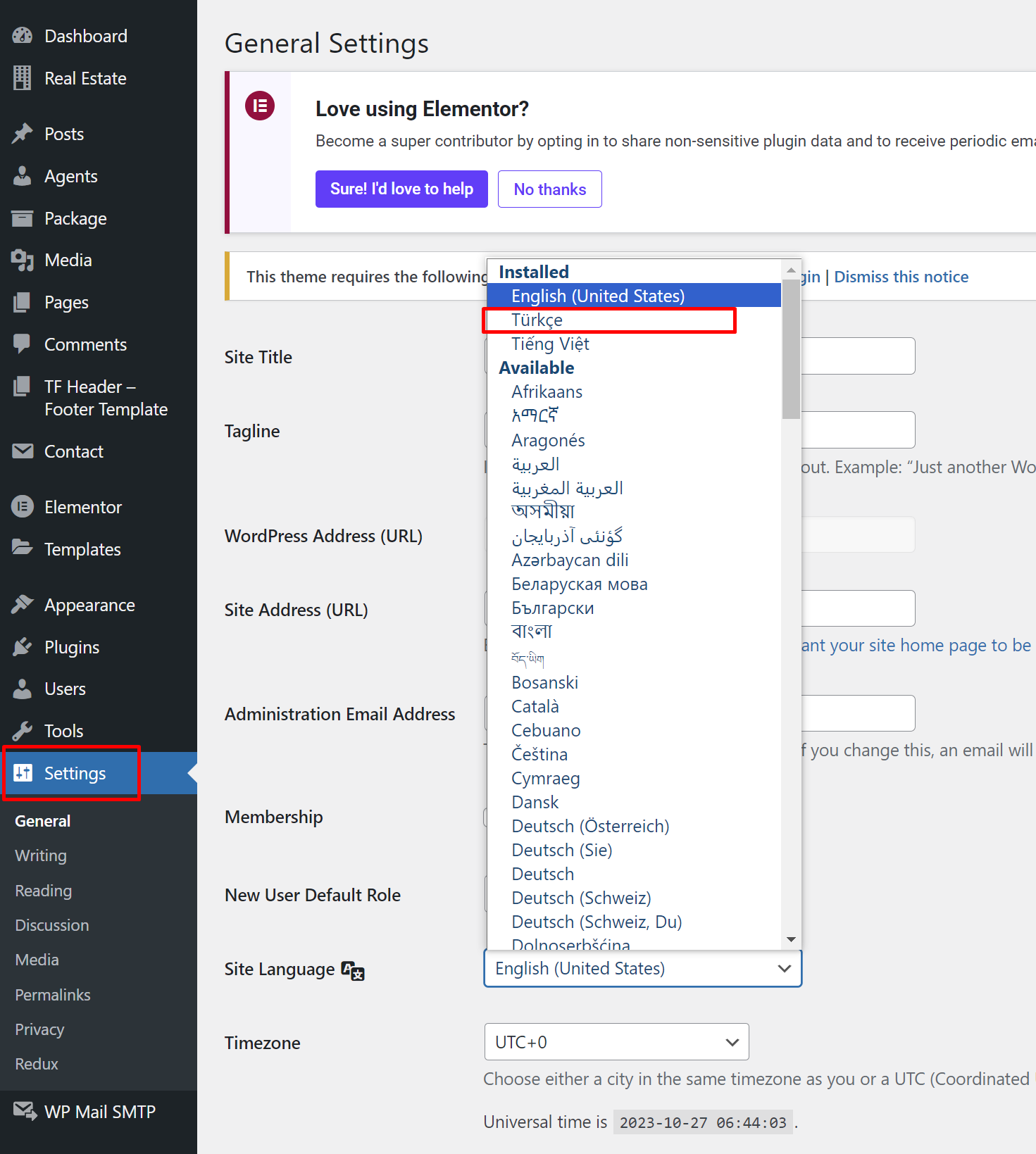Click the Pages icon in sidebar
The image size is (1036, 1154).
[x=23, y=302]
